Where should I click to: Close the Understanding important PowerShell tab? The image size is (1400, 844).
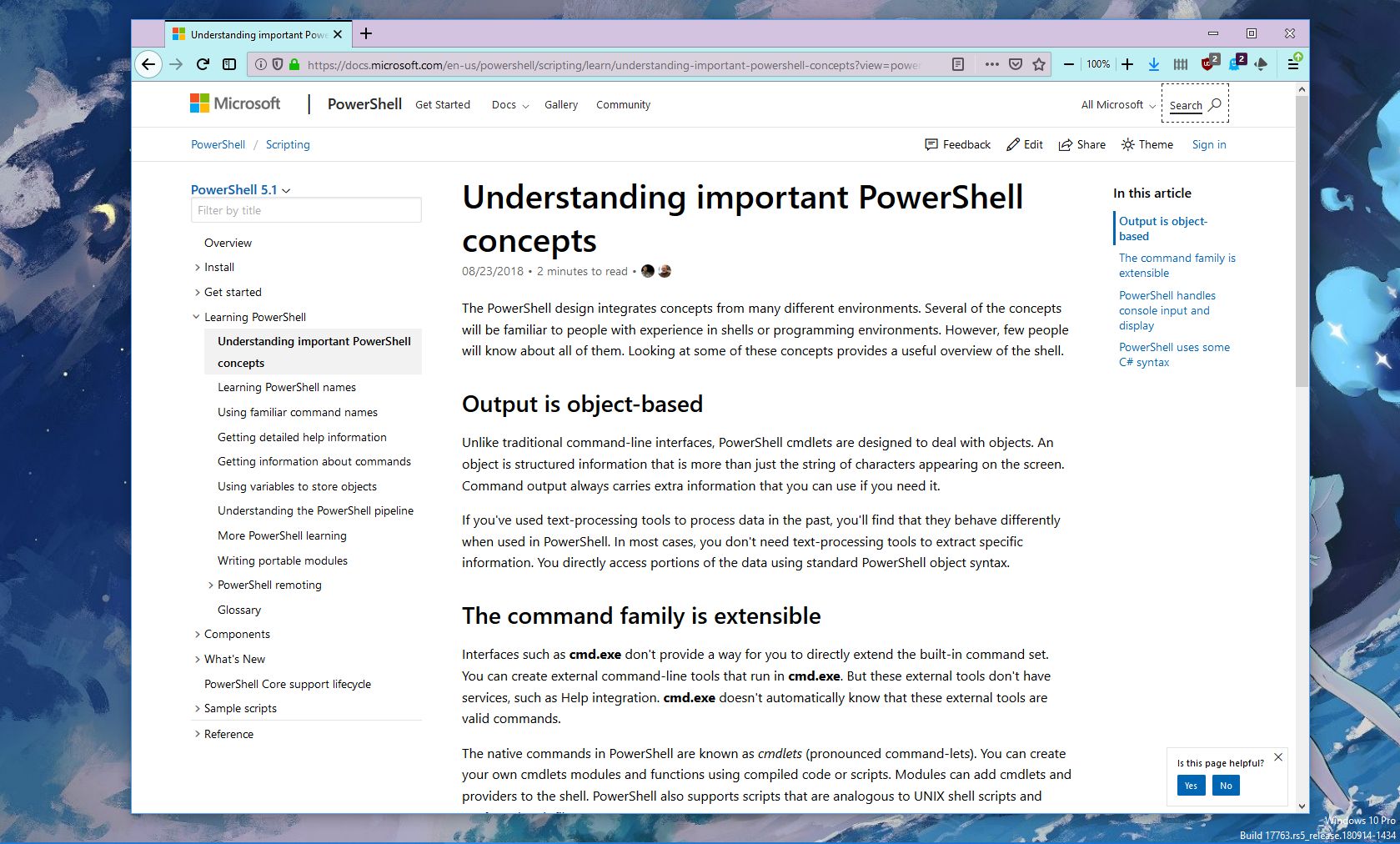338,34
